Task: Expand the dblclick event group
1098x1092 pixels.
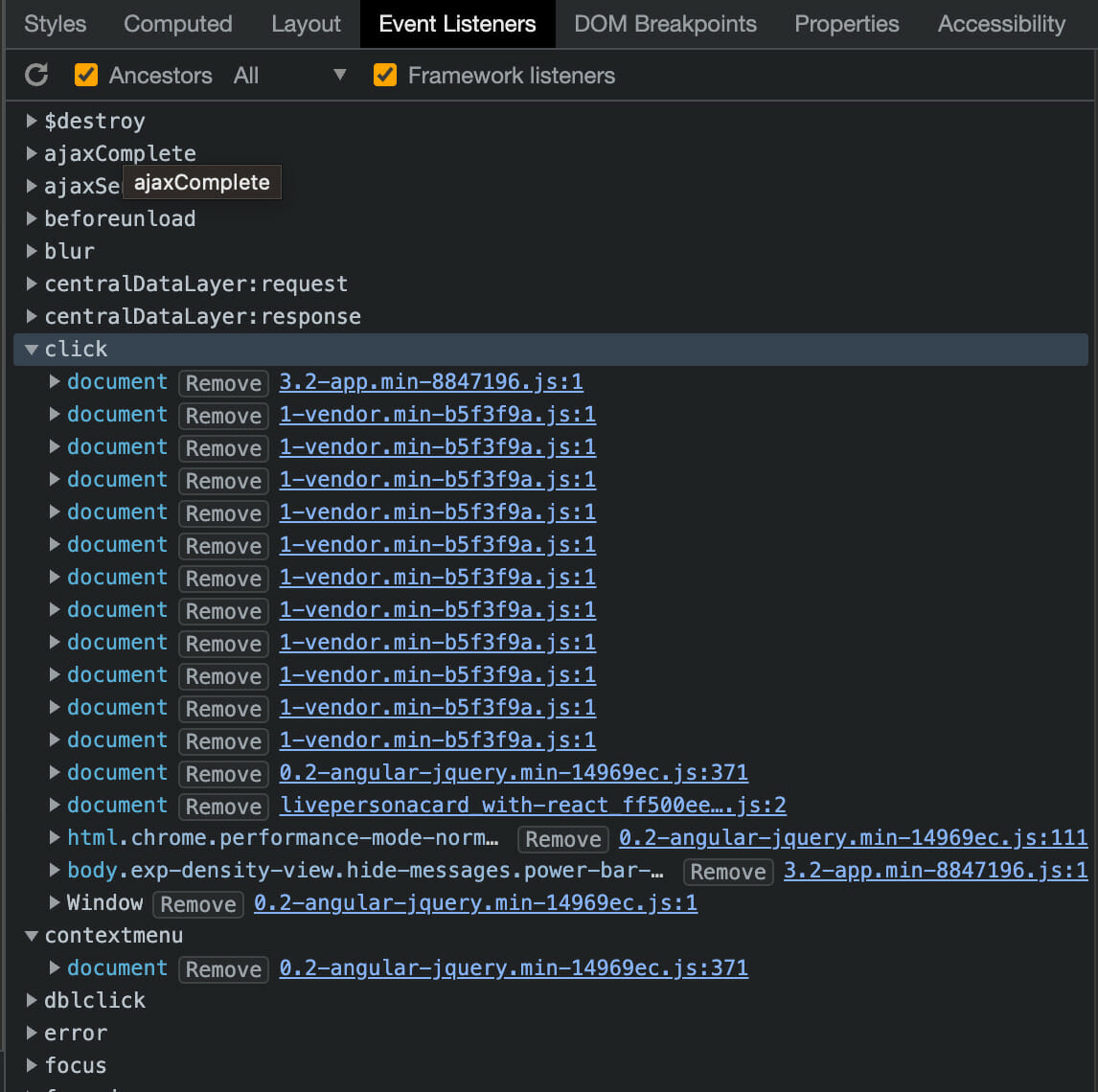Action: click(32, 1000)
